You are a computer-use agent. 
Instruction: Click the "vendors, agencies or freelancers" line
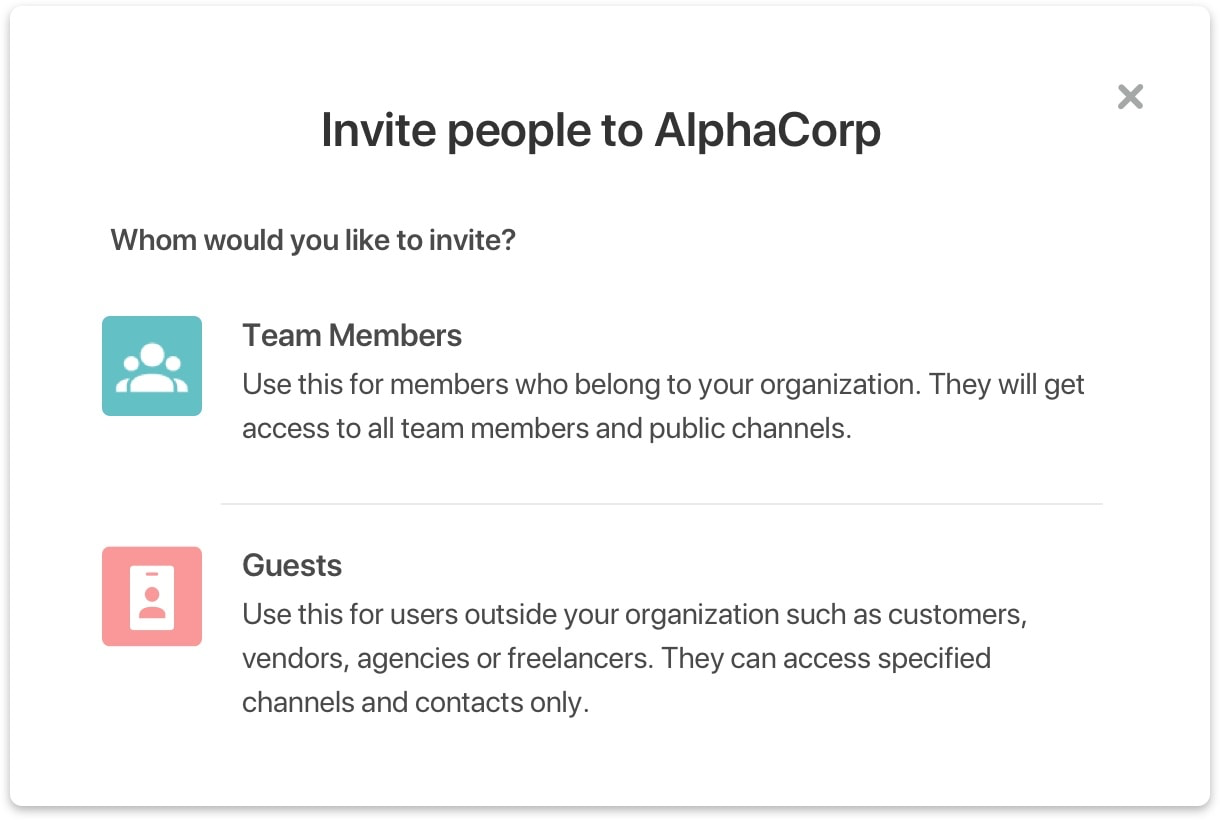point(616,658)
